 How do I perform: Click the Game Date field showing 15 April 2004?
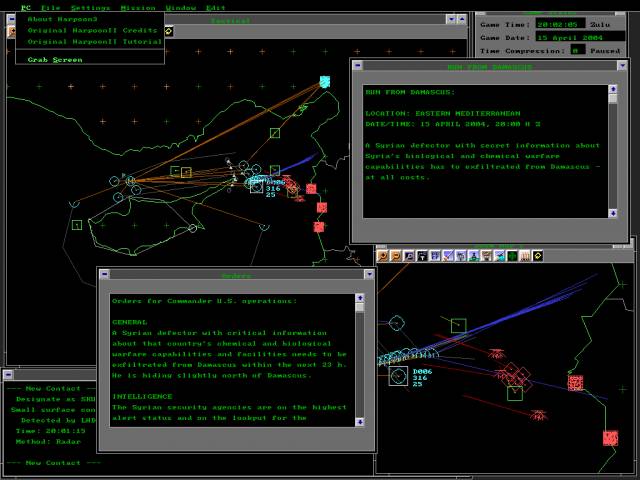tap(580, 37)
